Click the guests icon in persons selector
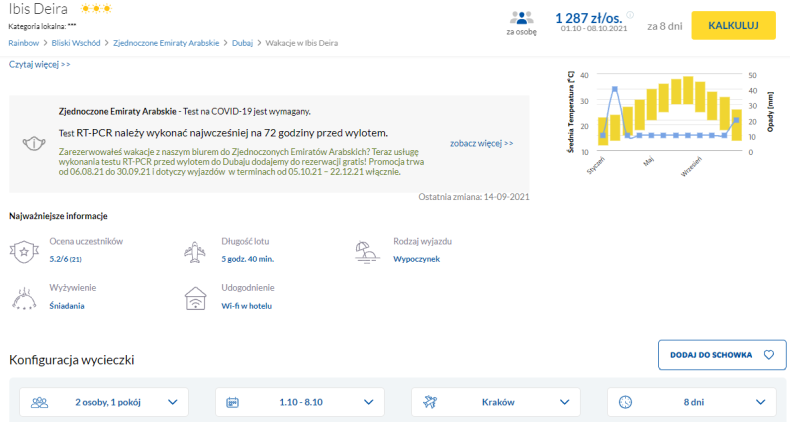 (x=39, y=402)
